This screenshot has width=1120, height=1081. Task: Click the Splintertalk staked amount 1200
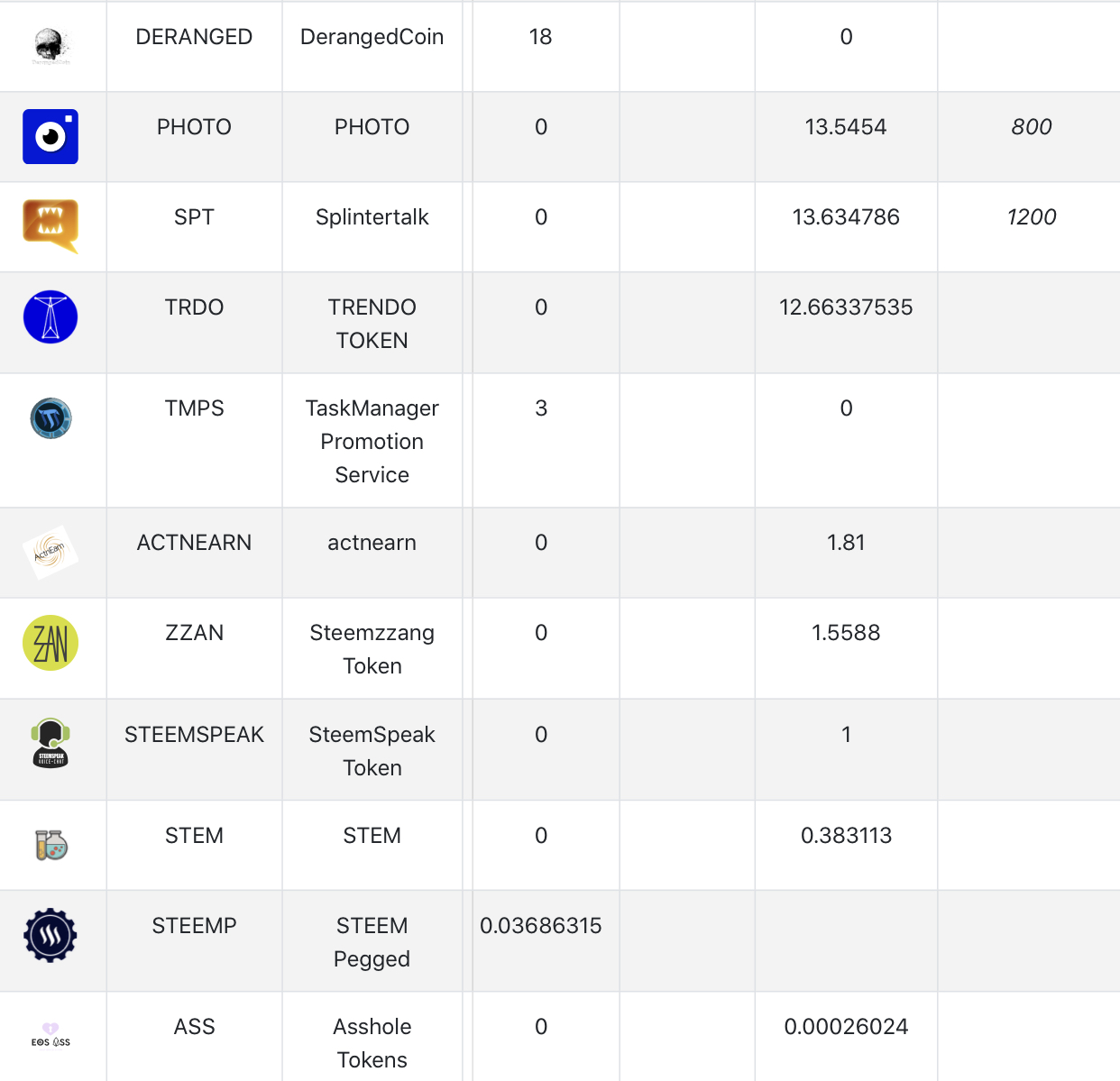(1031, 217)
